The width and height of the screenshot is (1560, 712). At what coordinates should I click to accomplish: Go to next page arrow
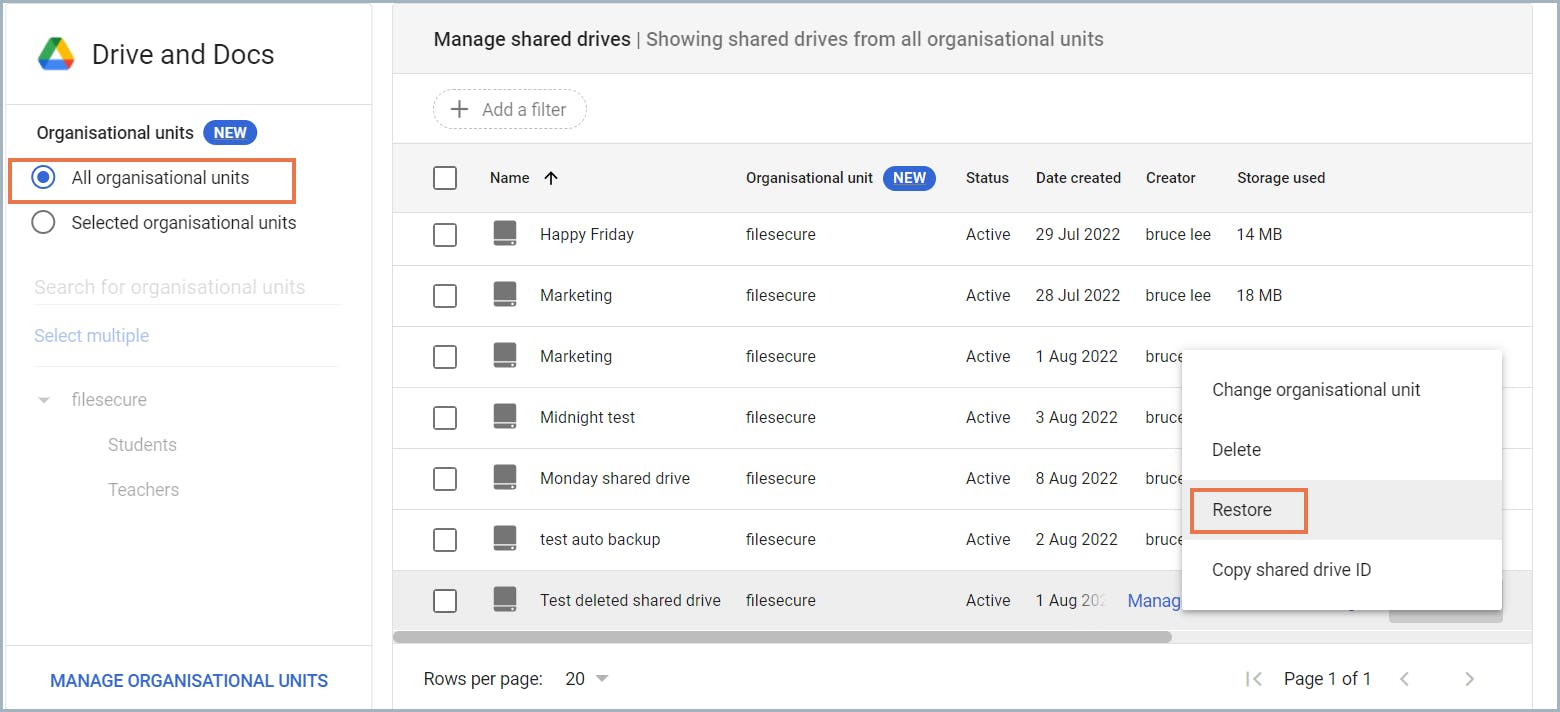click(1469, 679)
